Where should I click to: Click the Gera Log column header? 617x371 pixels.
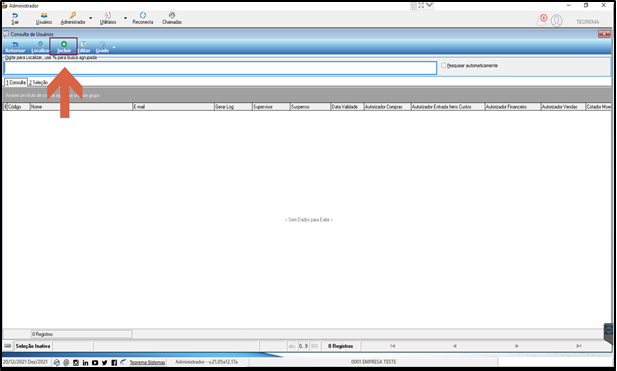click(233, 107)
